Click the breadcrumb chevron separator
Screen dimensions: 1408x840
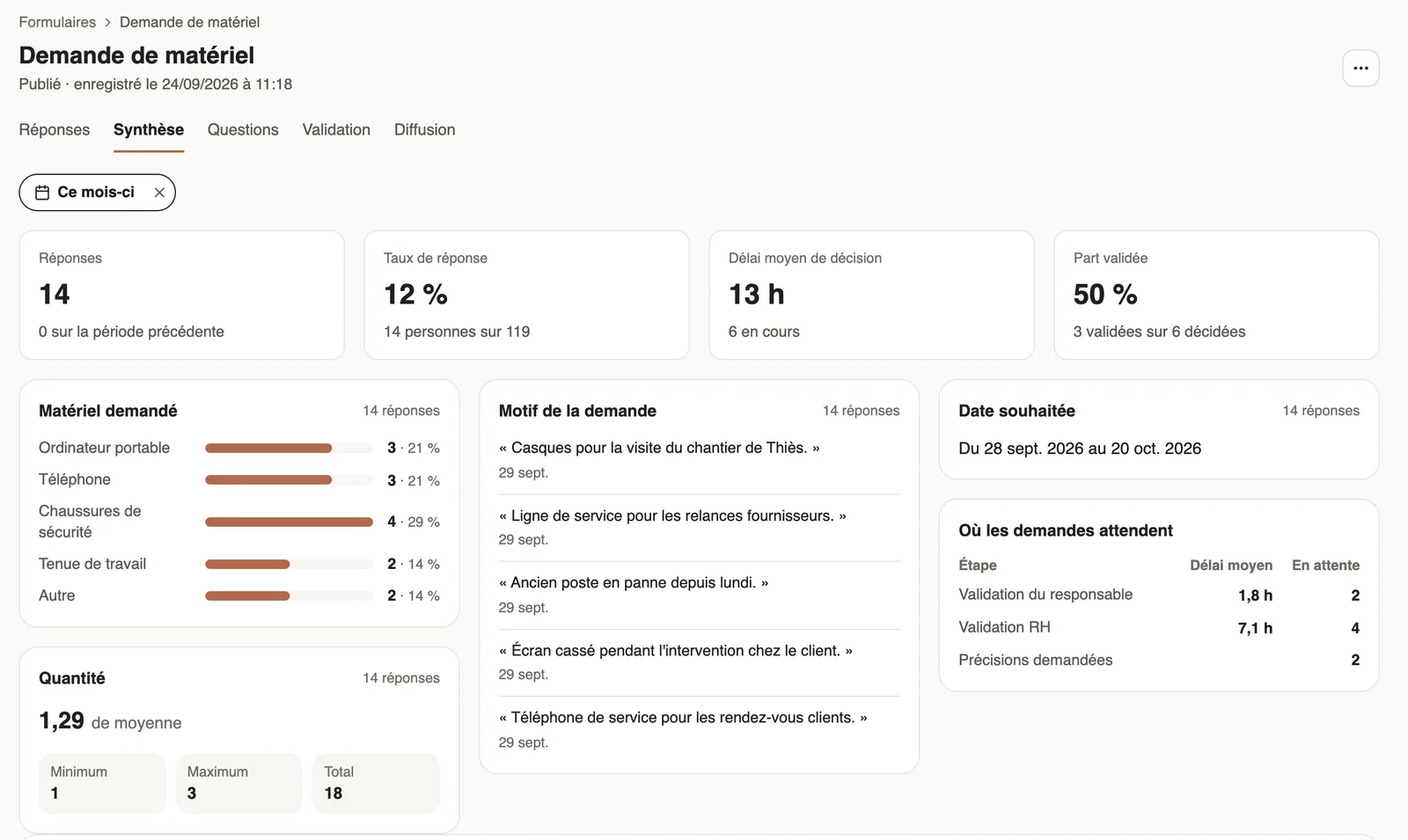tap(107, 22)
